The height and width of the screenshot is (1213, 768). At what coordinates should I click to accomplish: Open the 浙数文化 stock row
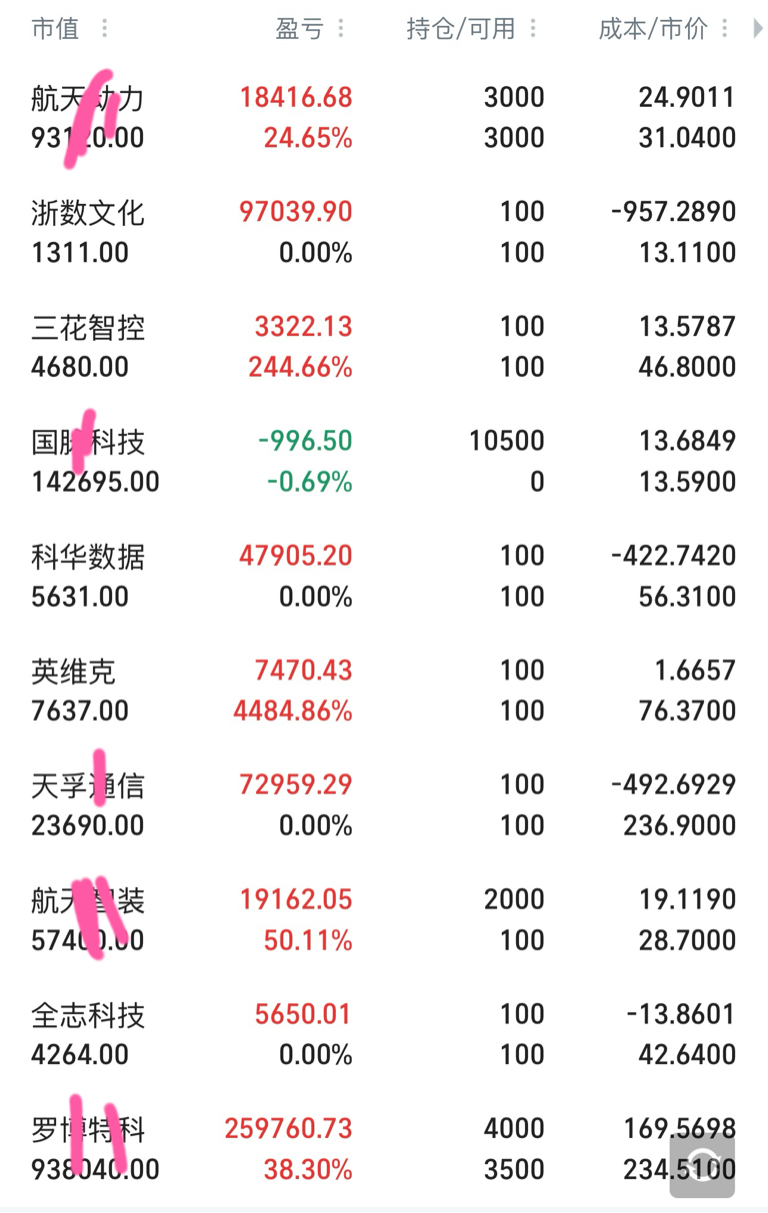click(384, 232)
